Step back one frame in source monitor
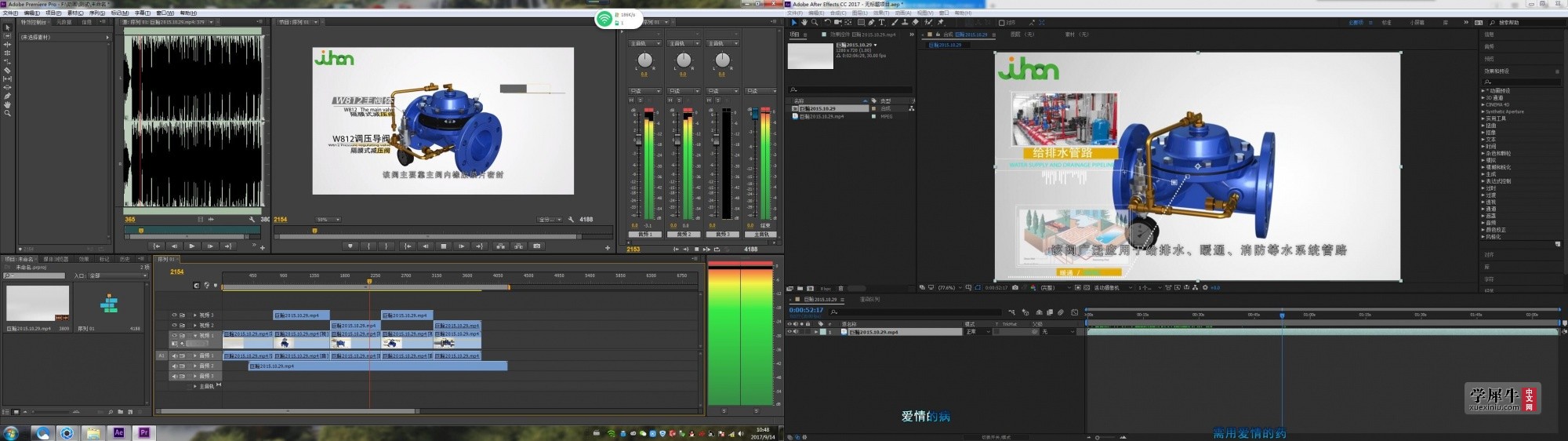1568x441 pixels. click(x=174, y=246)
